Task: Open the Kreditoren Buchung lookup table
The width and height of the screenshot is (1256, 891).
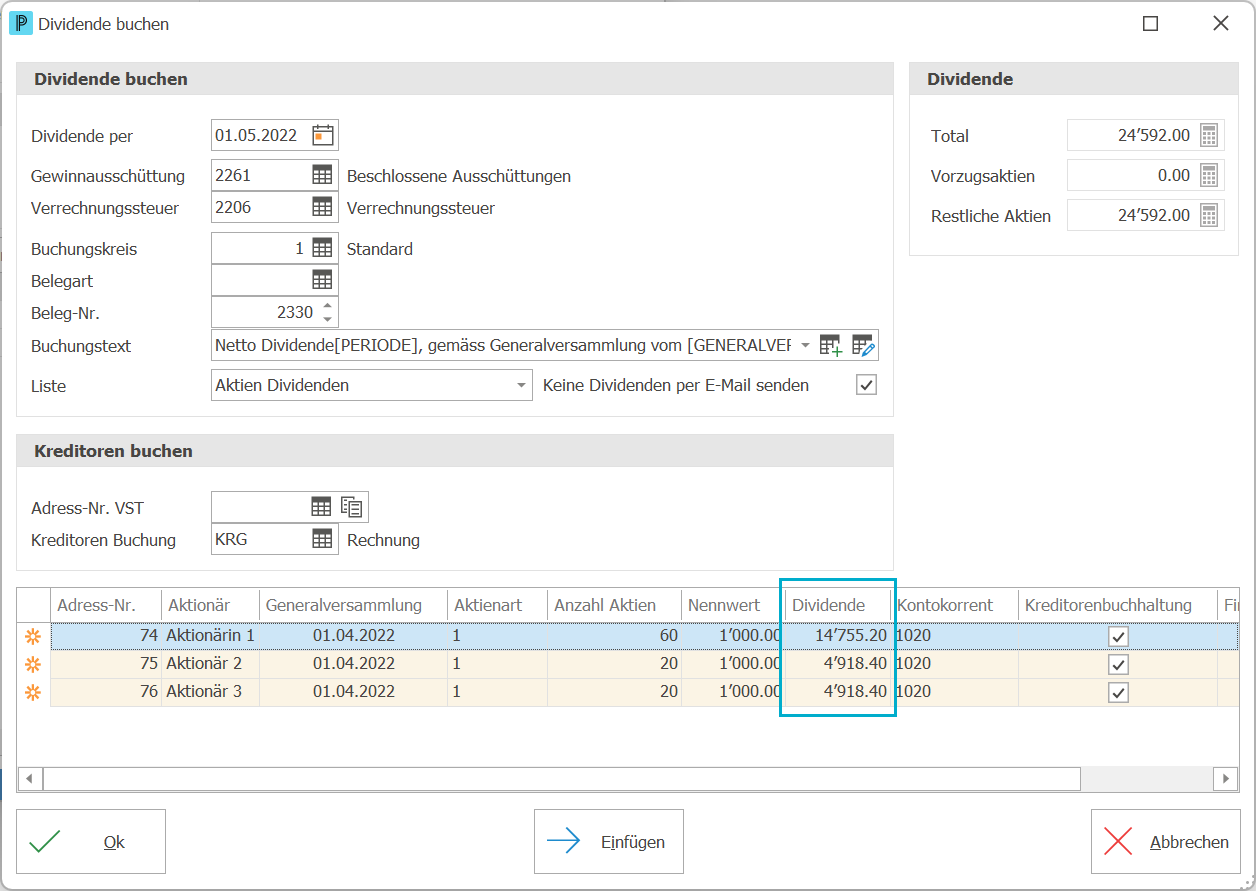Action: [322, 539]
